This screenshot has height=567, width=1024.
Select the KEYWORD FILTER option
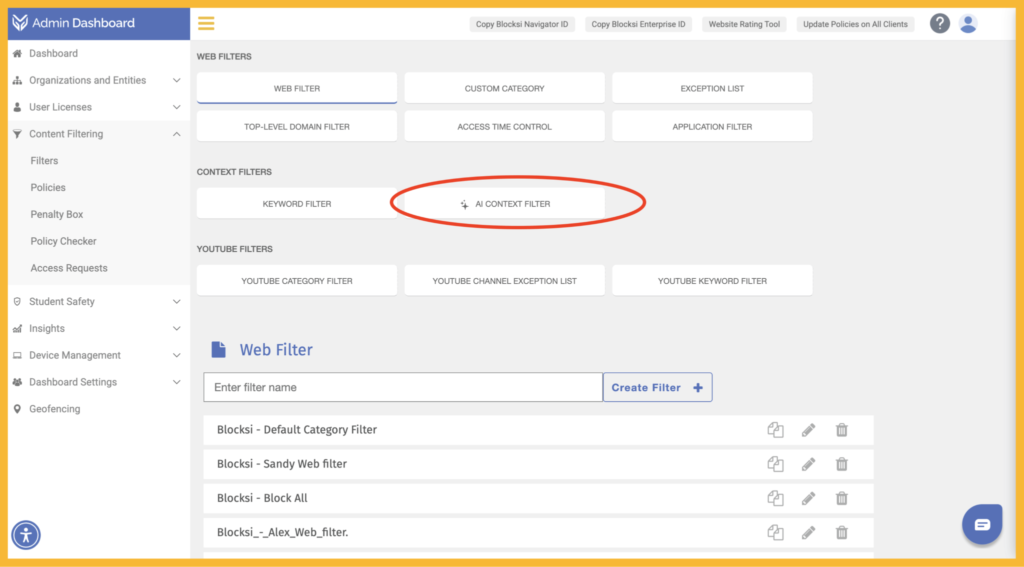click(x=296, y=204)
